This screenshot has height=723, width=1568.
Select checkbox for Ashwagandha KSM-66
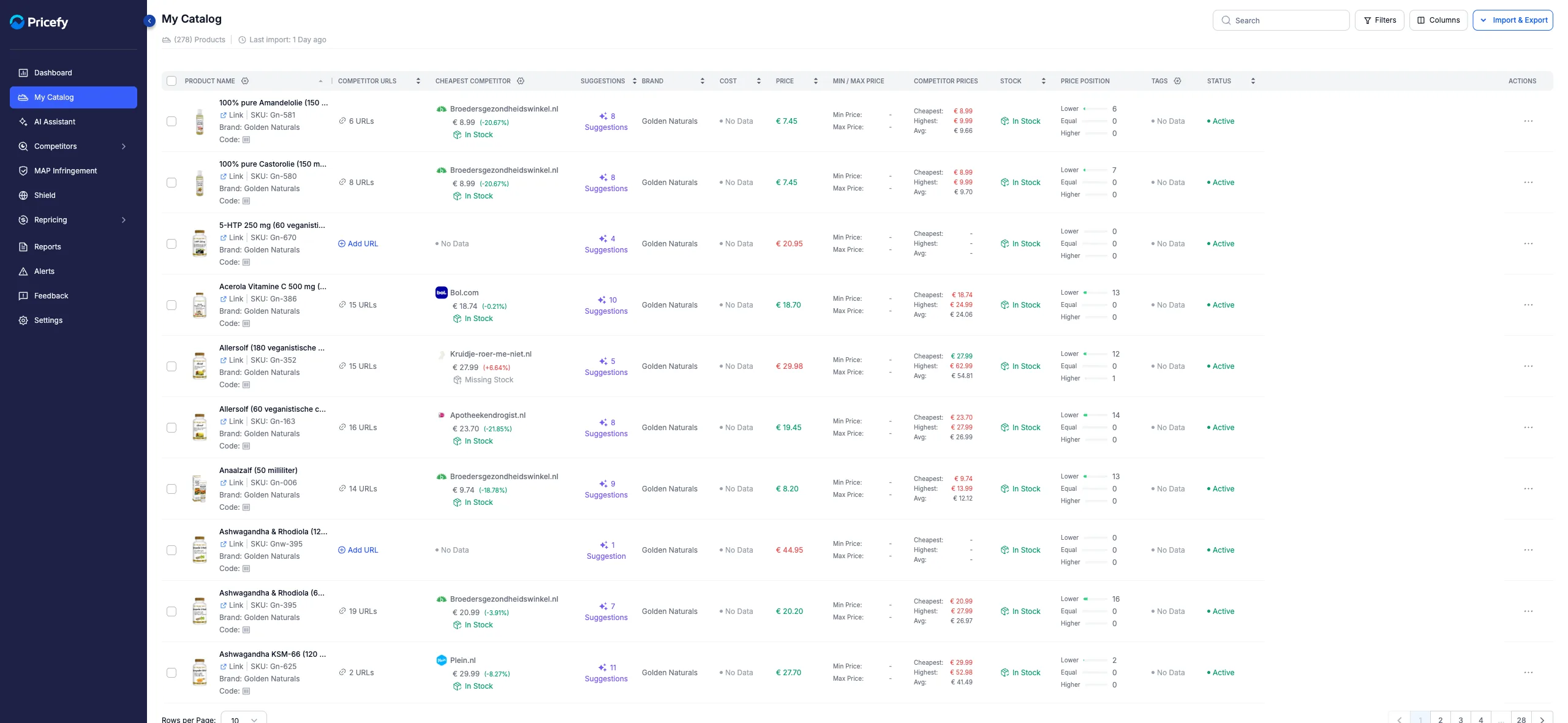(x=171, y=673)
